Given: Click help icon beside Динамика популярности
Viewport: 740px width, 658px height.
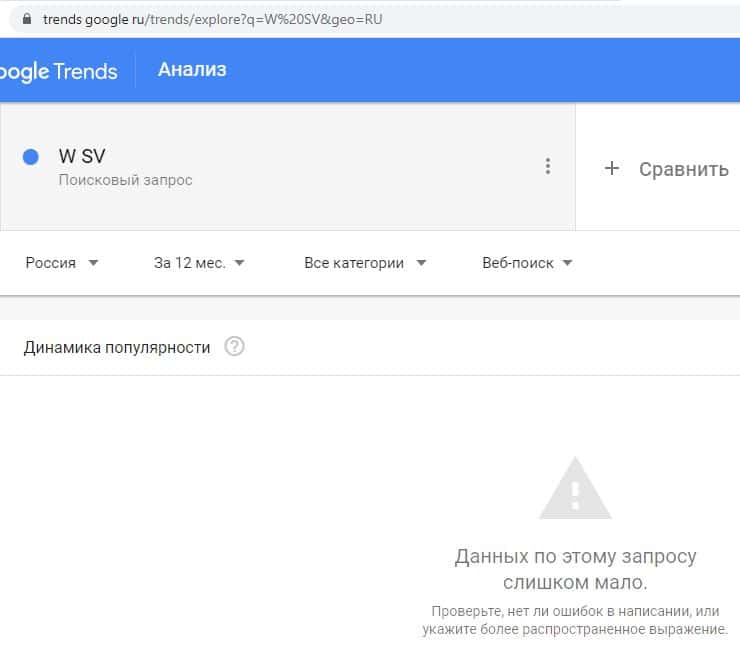Looking at the screenshot, I should pyautogui.click(x=235, y=347).
